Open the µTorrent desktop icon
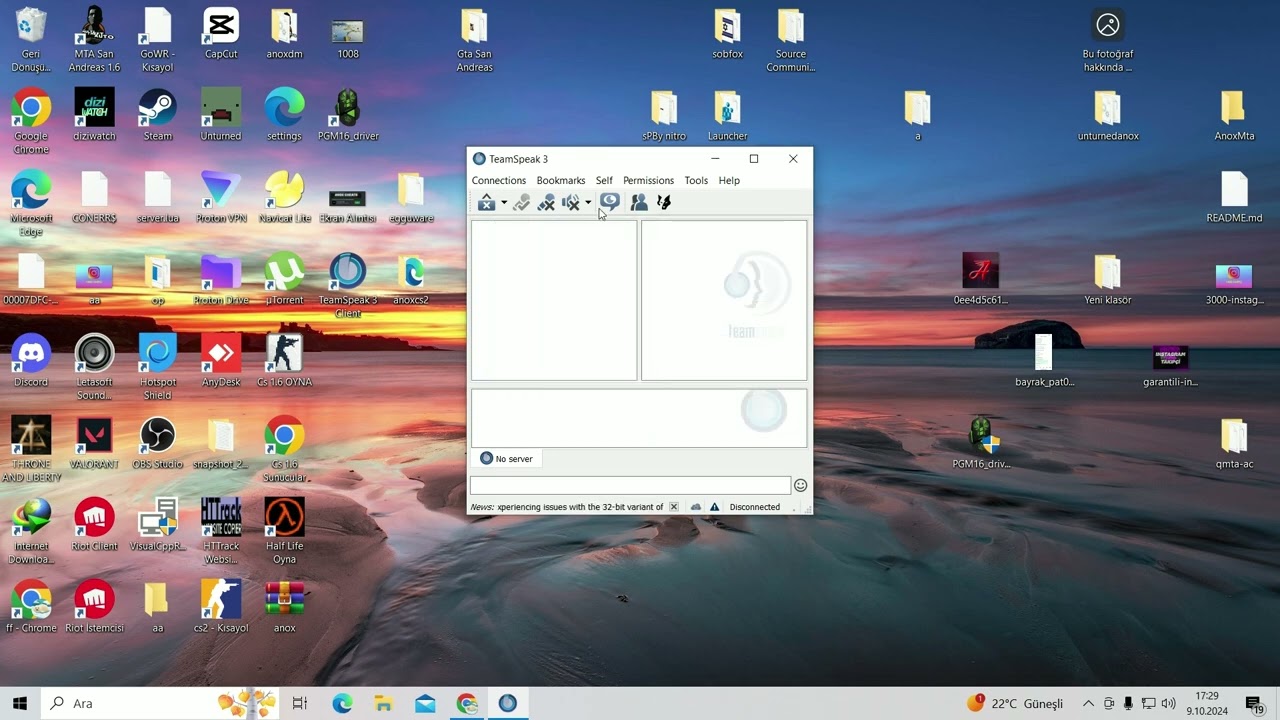1280x720 pixels. click(x=284, y=279)
